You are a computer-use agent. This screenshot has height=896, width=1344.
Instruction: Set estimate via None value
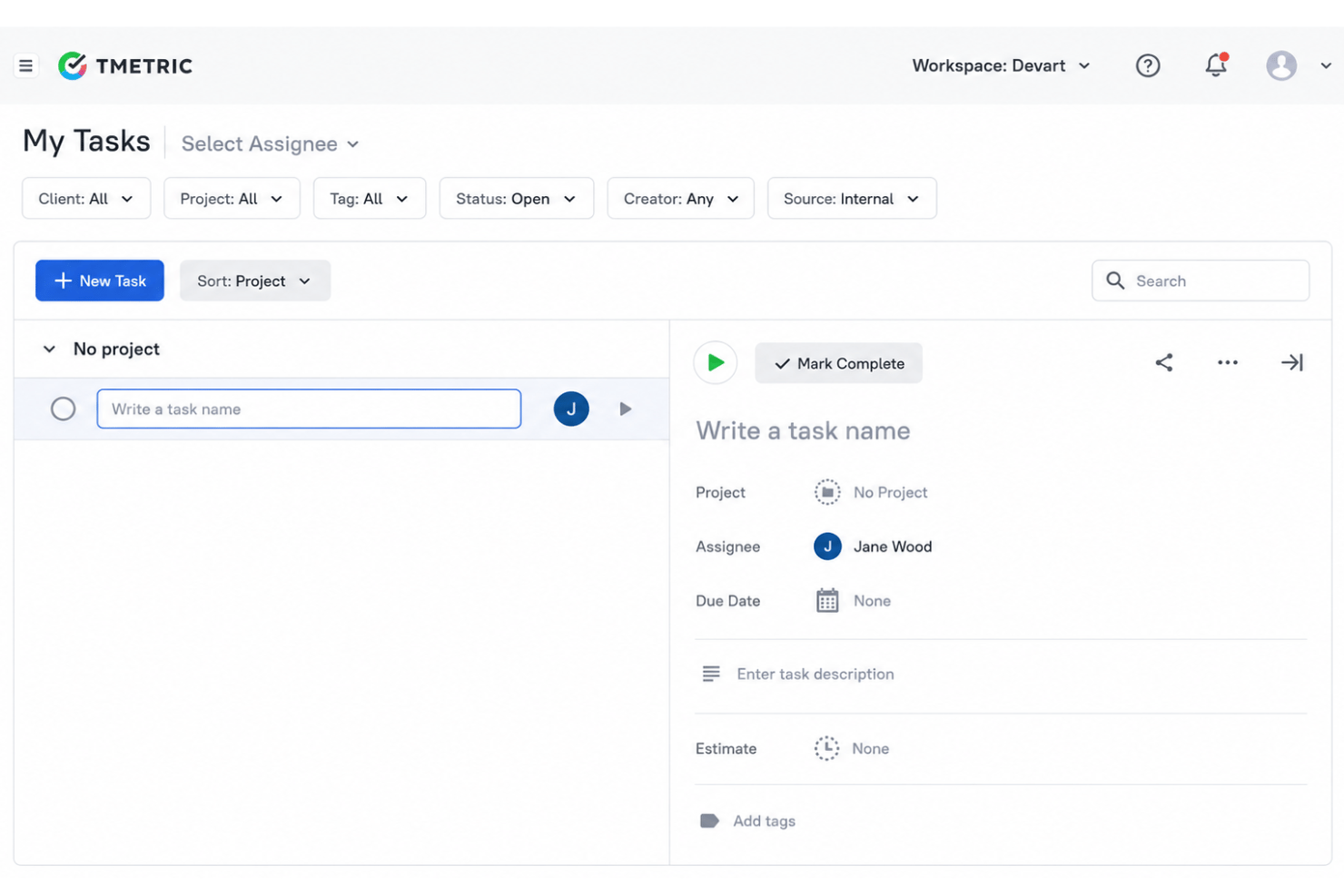(x=870, y=748)
